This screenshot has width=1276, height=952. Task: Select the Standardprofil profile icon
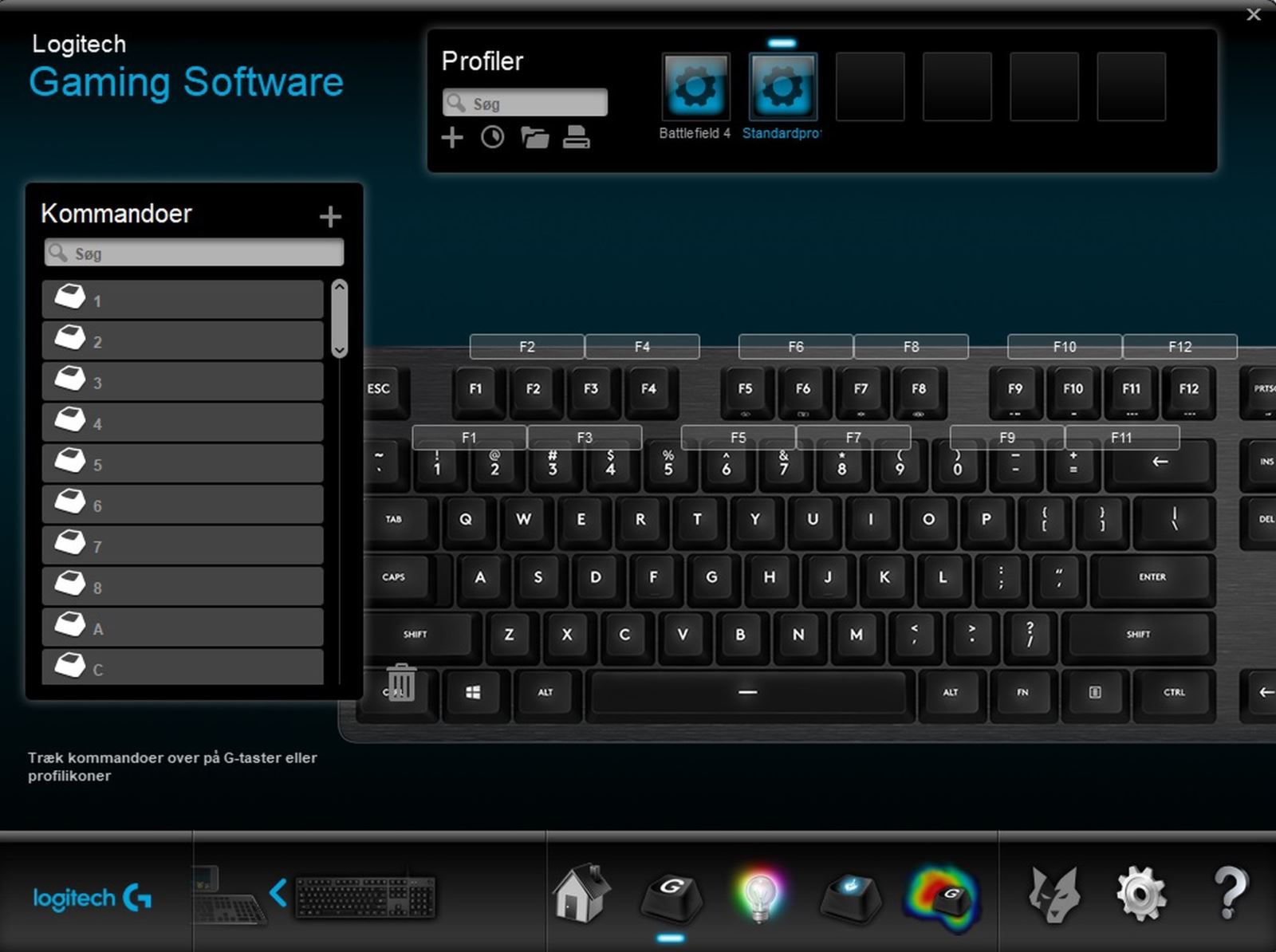tap(782, 87)
